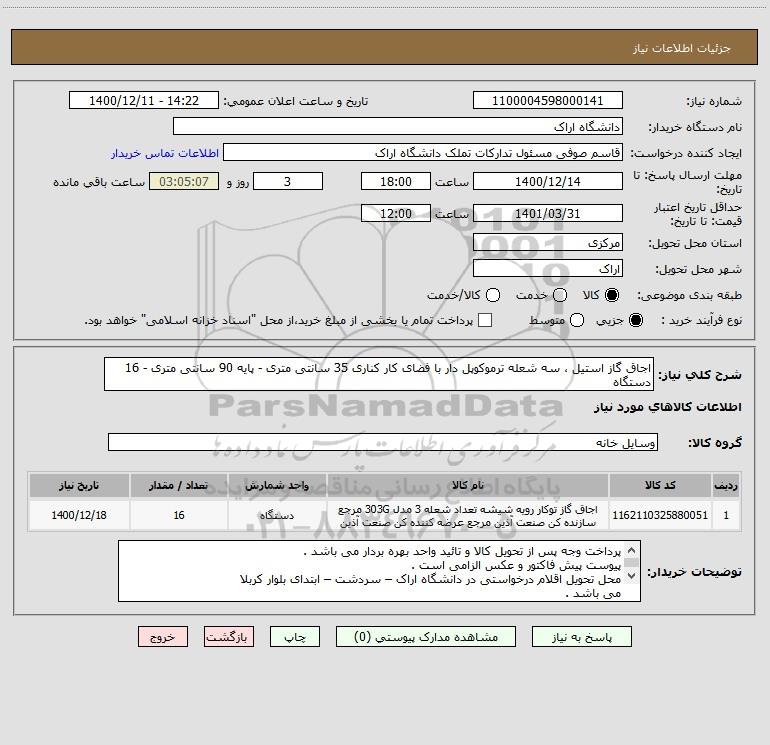Viewport: 770px width, 745px height.
Task: Click the واحد شمارش column header
Action: pos(277,485)
